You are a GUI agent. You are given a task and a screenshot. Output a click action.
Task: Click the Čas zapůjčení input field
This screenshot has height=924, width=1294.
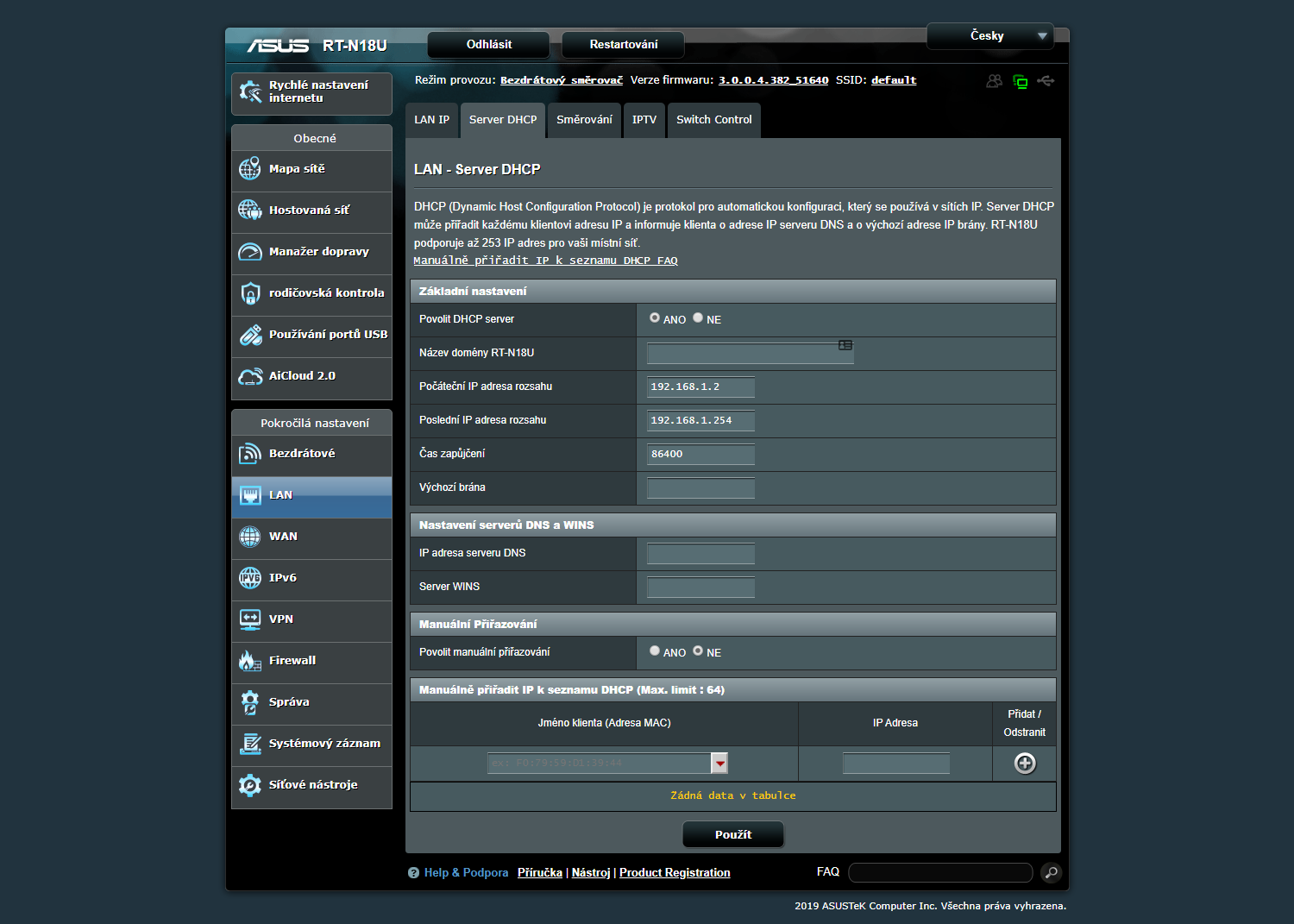pos(700,454)
